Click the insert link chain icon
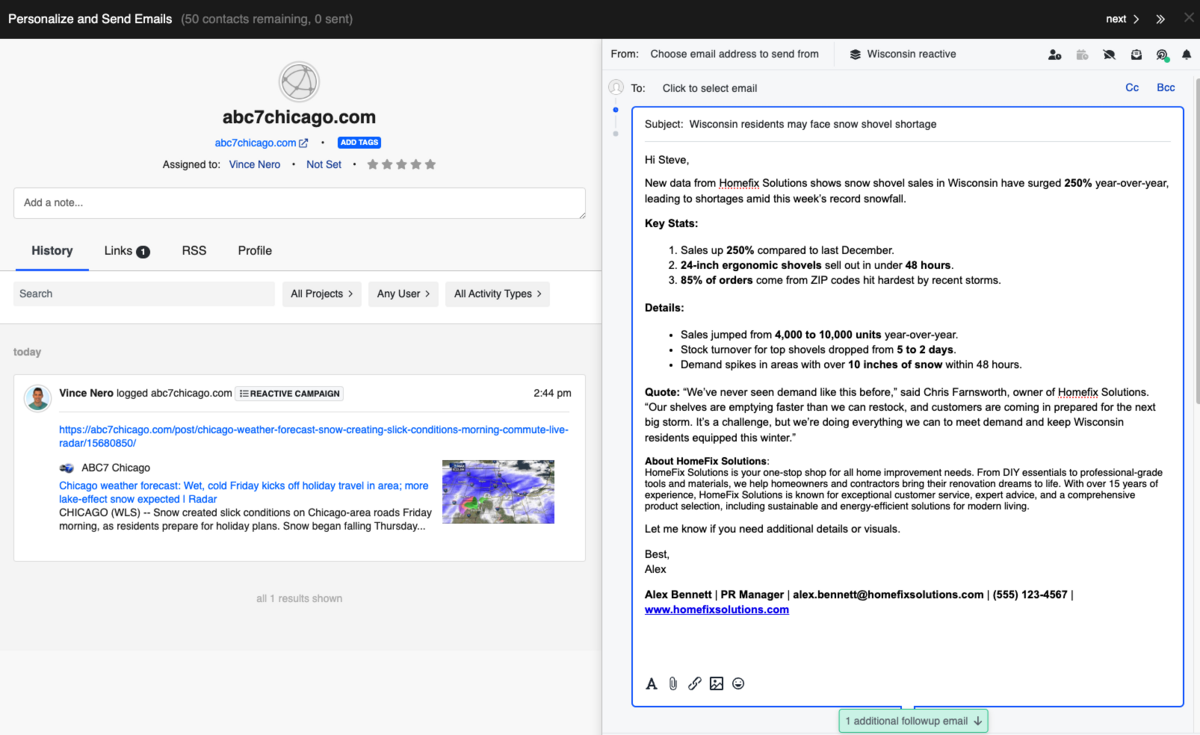The image size is (1200, 735). click(695, 684)
